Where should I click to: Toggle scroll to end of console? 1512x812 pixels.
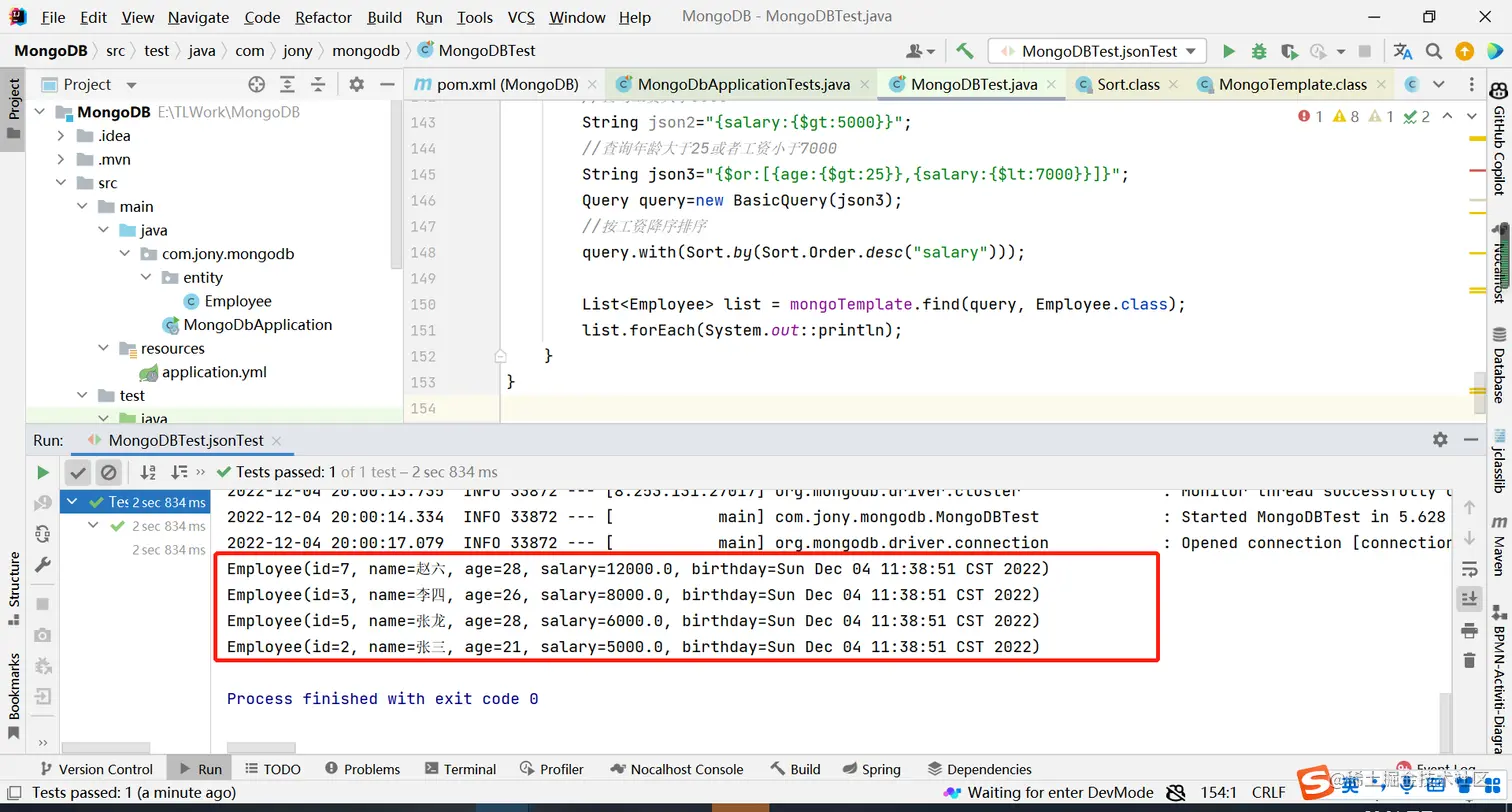1469,599
